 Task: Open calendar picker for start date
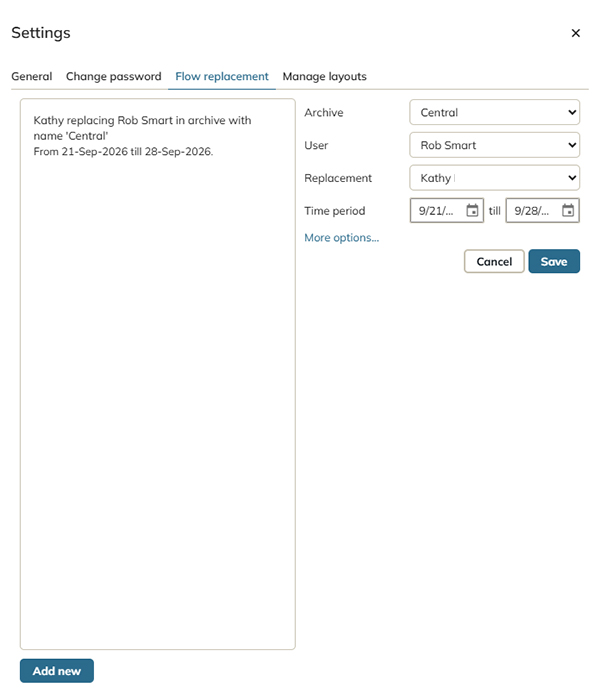coord(472,210)
